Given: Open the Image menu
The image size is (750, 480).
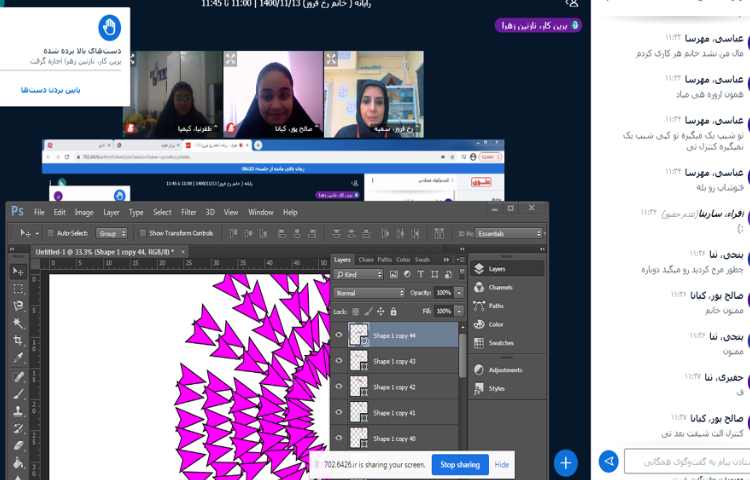Looking at the screenshot, I should [x=84, y=212].
